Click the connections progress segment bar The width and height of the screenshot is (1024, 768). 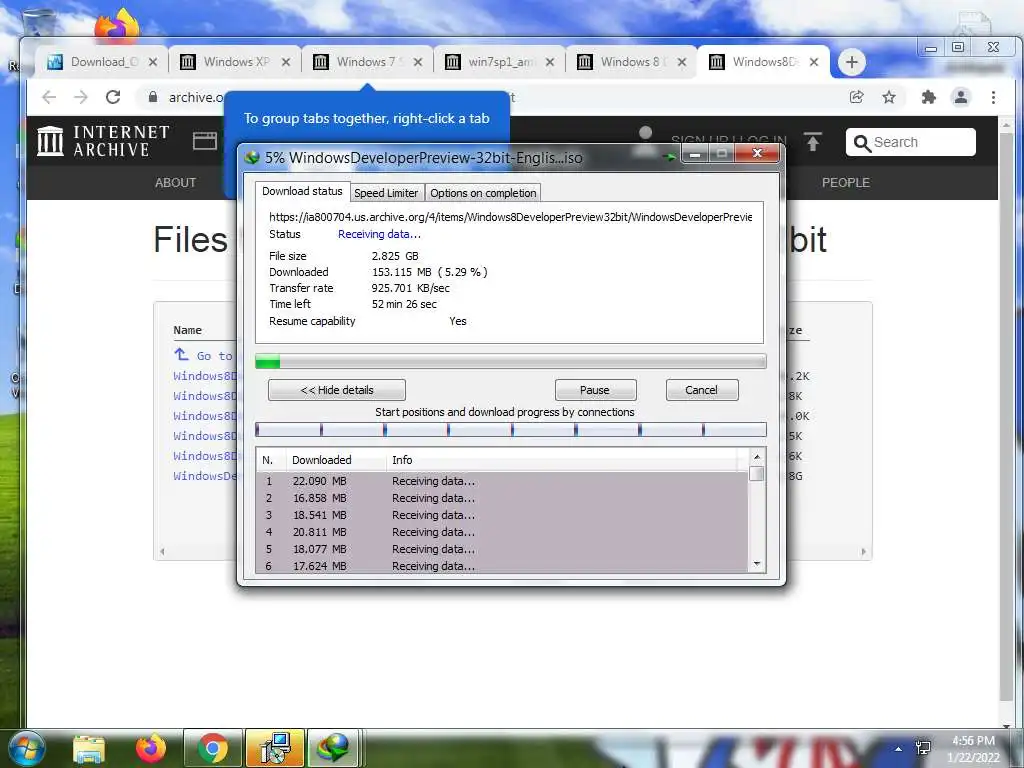[511, 429]
